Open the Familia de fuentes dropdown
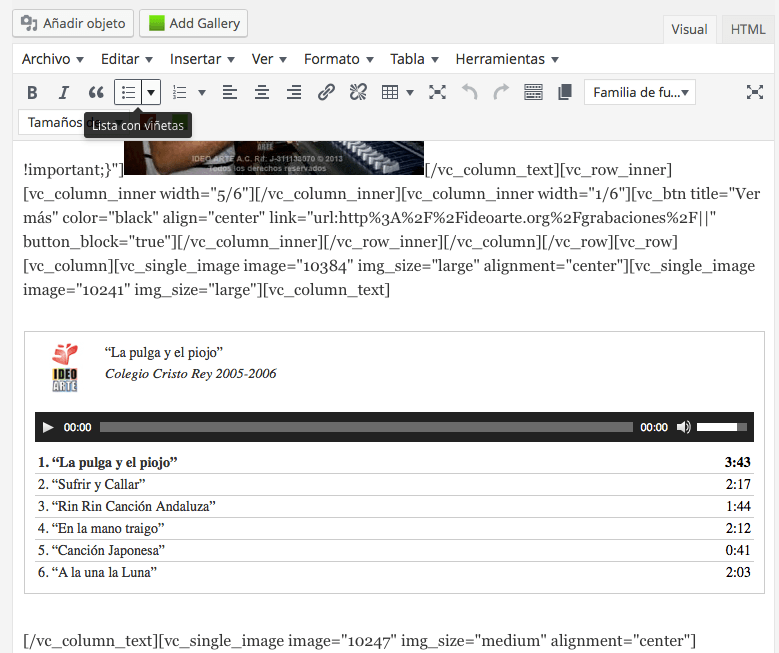Viewport: 779px width, 653px height. (x=640, y=92)
